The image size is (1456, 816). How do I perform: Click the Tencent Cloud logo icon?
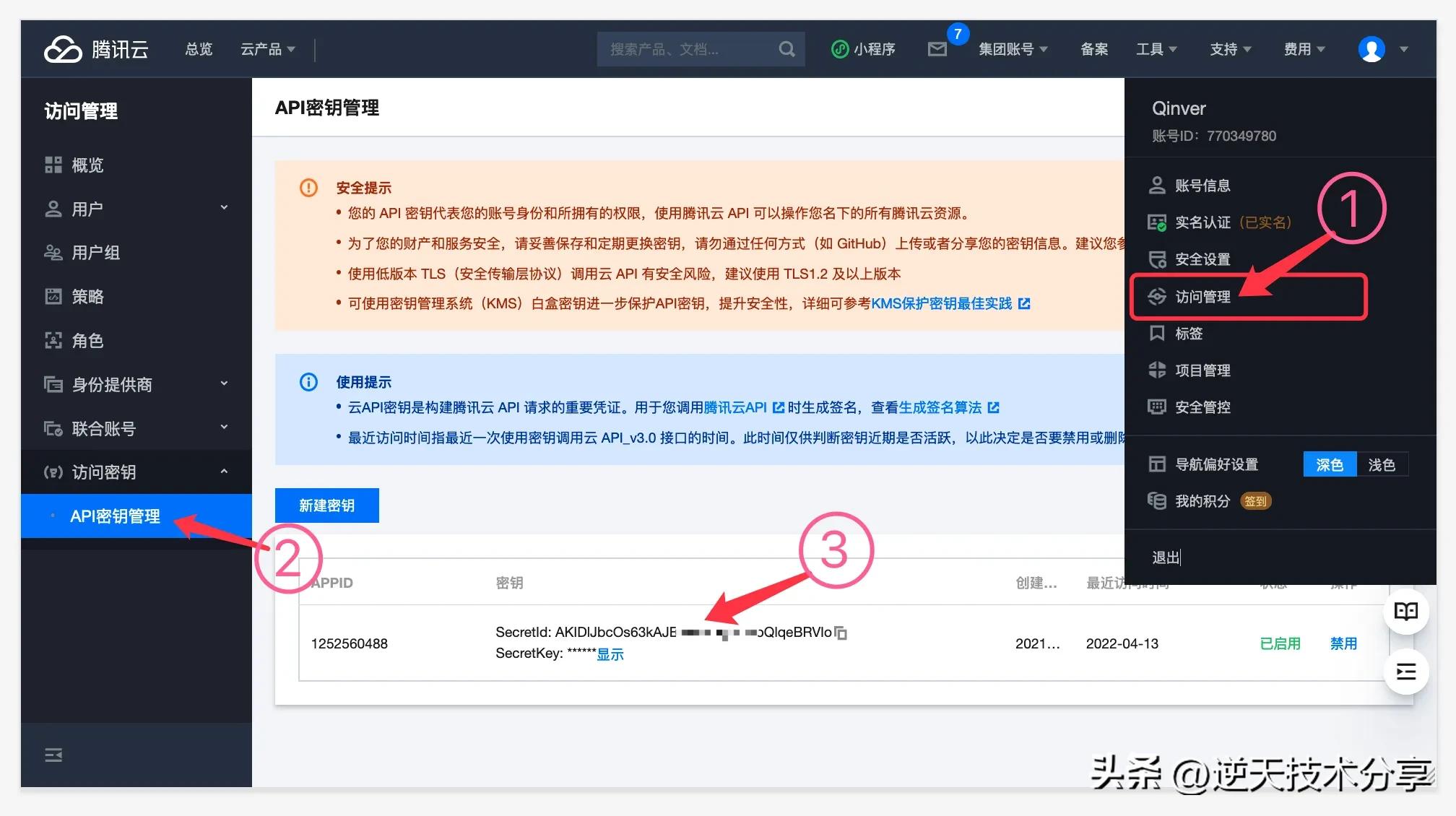pos(64,48)
